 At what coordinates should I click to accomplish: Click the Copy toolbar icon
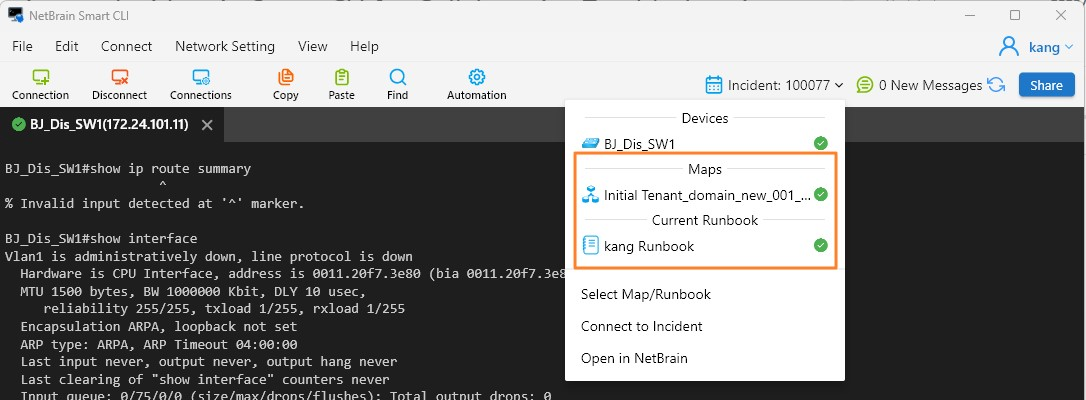[285, 76]
